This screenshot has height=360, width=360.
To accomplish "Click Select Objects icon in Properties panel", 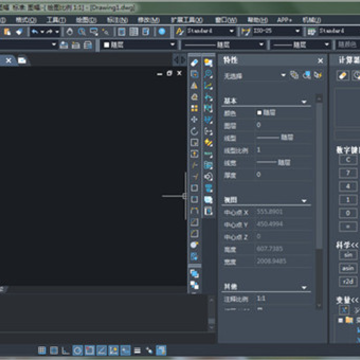I will tap(306, 75).
